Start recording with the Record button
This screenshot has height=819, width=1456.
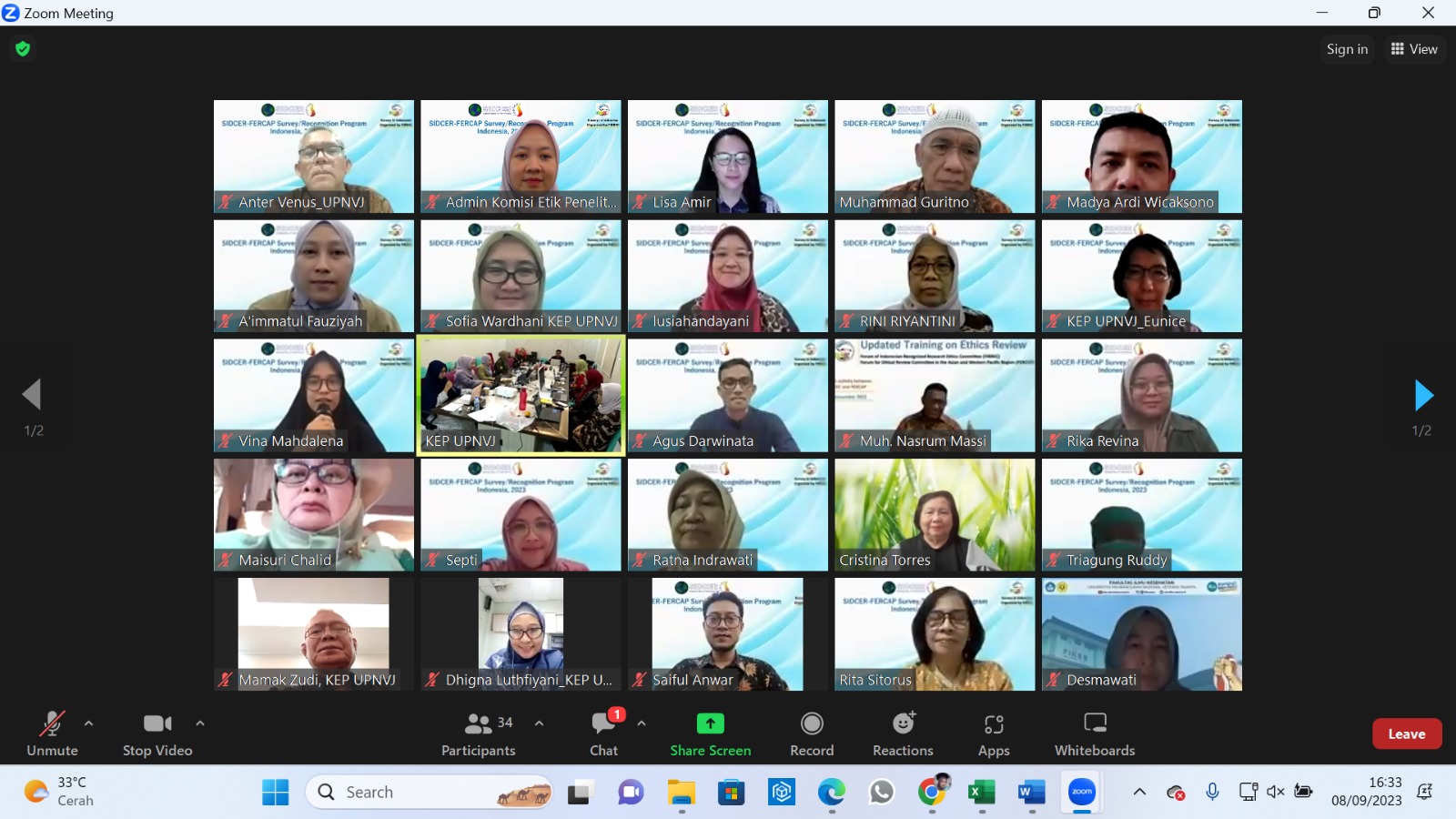point(812,734)
